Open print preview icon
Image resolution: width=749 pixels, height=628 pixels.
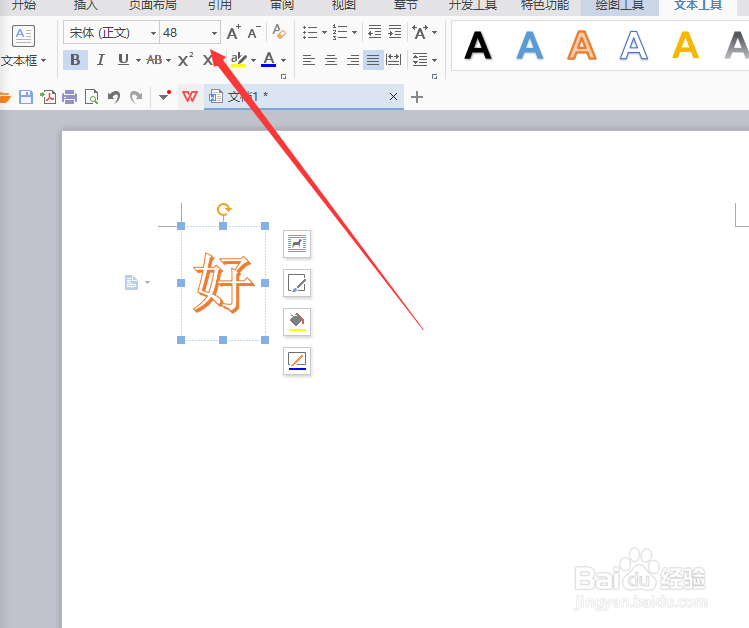[91, 97]
